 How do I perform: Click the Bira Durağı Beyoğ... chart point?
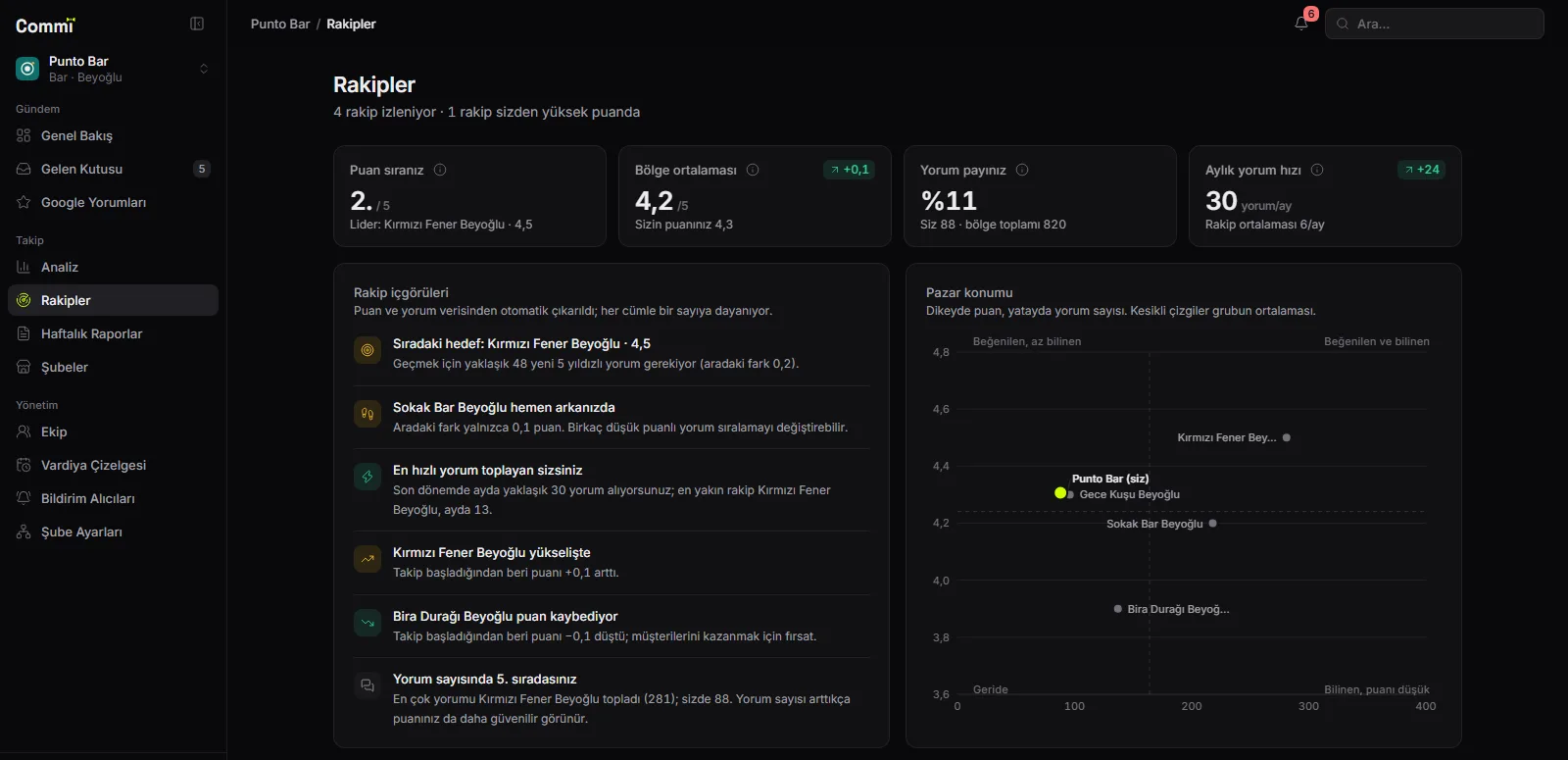tap(1118, 609)
